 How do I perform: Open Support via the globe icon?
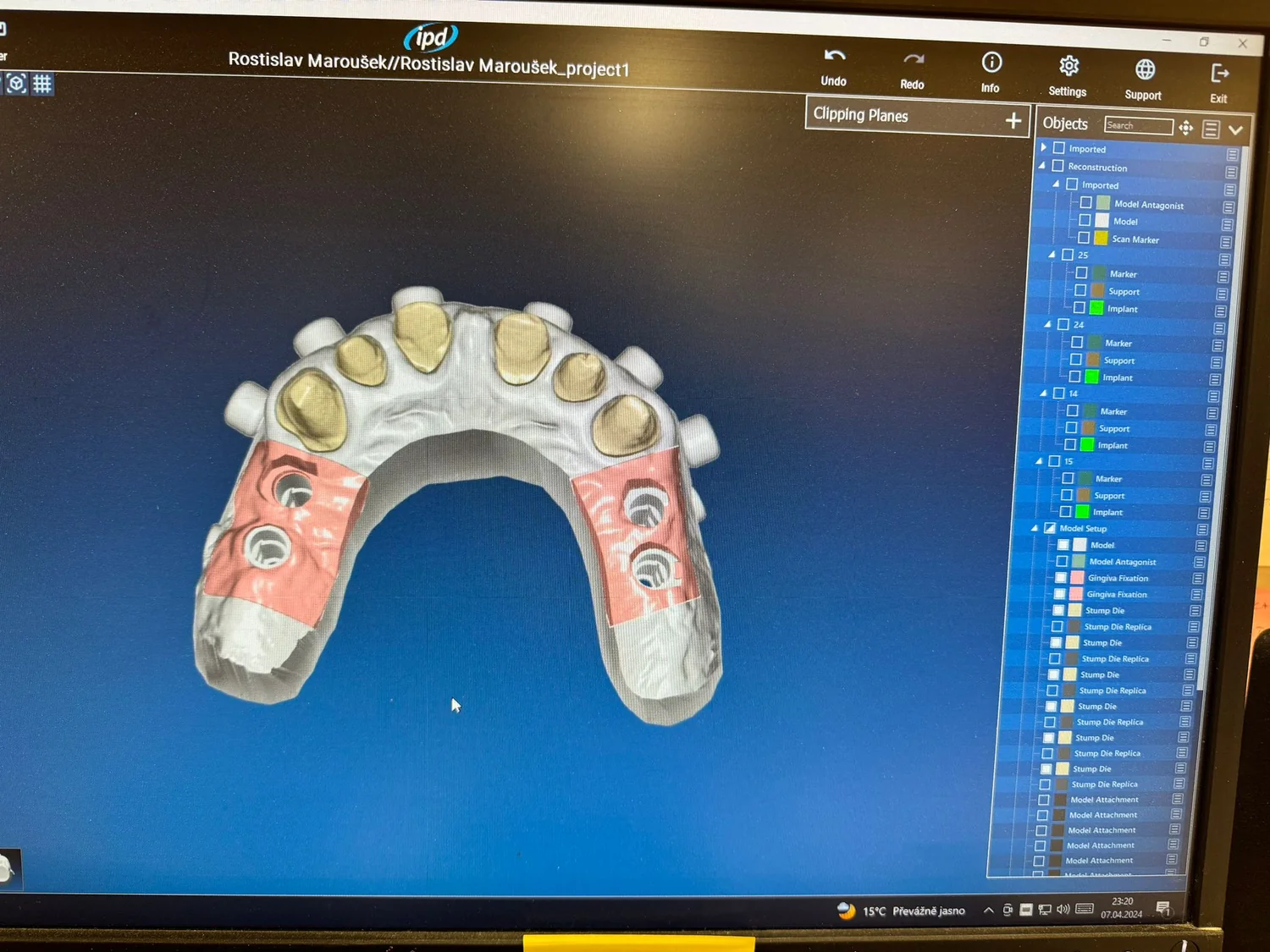click(1145, 69)
